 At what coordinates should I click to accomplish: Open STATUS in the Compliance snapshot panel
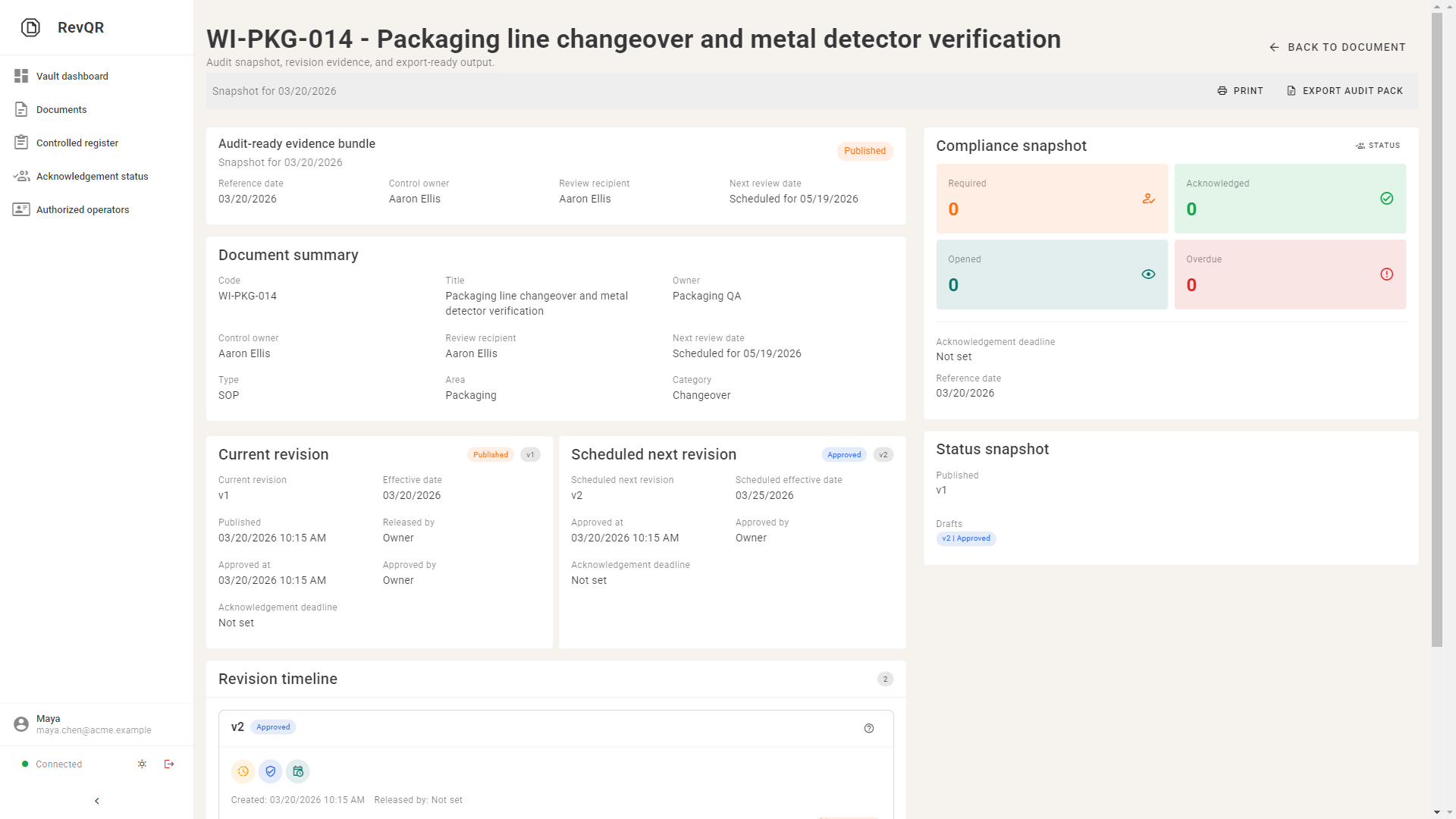1377,145
